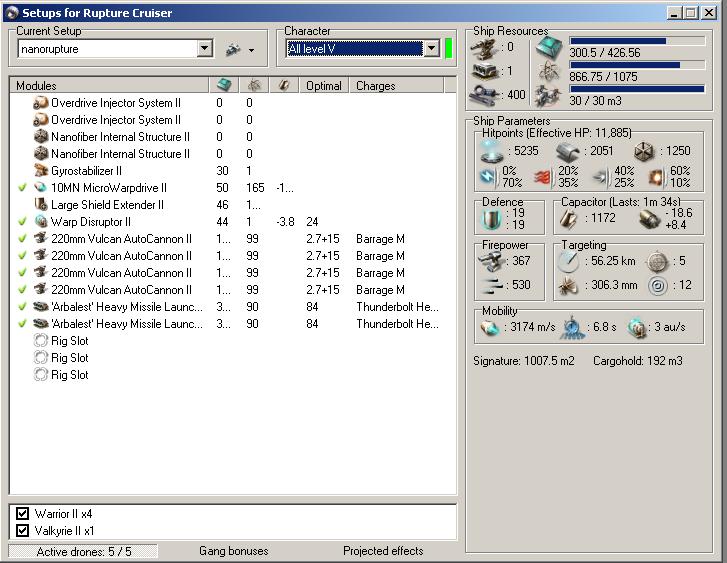The width and height of the screenshot is (727, 563).
Task: Select first Overdrive Injector System II icon
Action: (41, 102)
